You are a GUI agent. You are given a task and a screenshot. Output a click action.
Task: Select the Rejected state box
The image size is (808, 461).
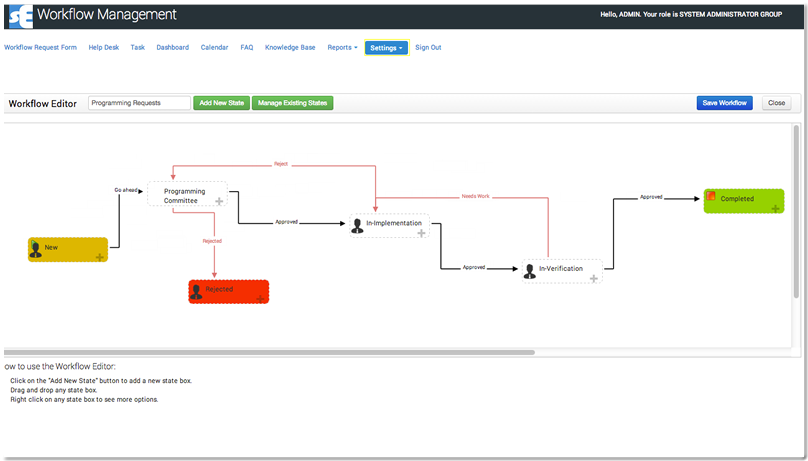tap(228, 292)
